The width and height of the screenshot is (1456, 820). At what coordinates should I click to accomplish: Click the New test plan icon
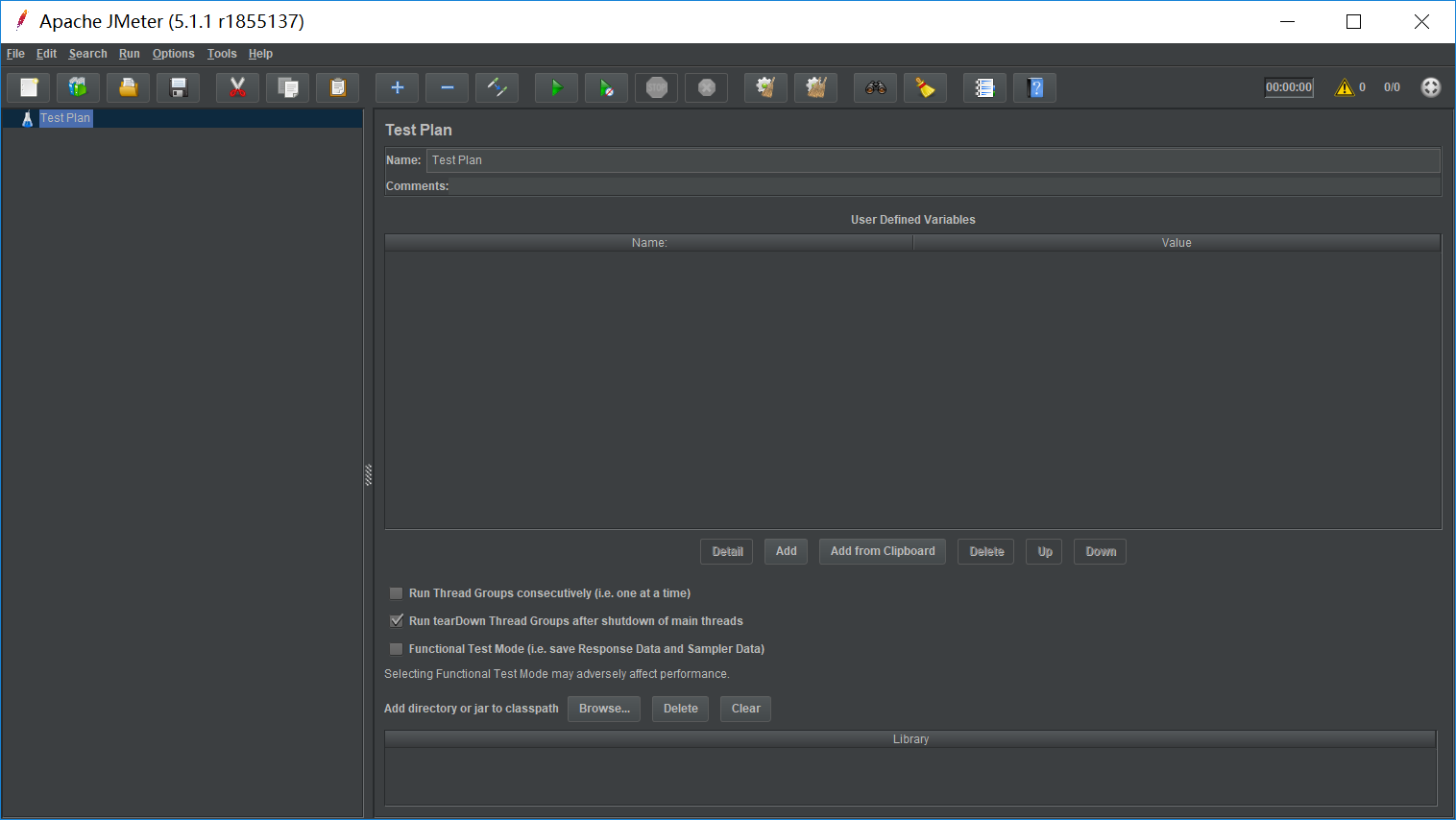[x=29, y=87]
